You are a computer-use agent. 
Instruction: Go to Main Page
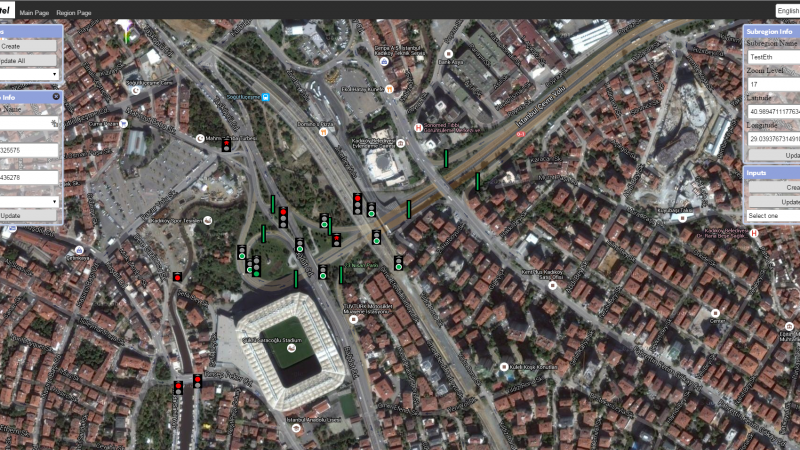pyautogui.click(x=34, y=13)
